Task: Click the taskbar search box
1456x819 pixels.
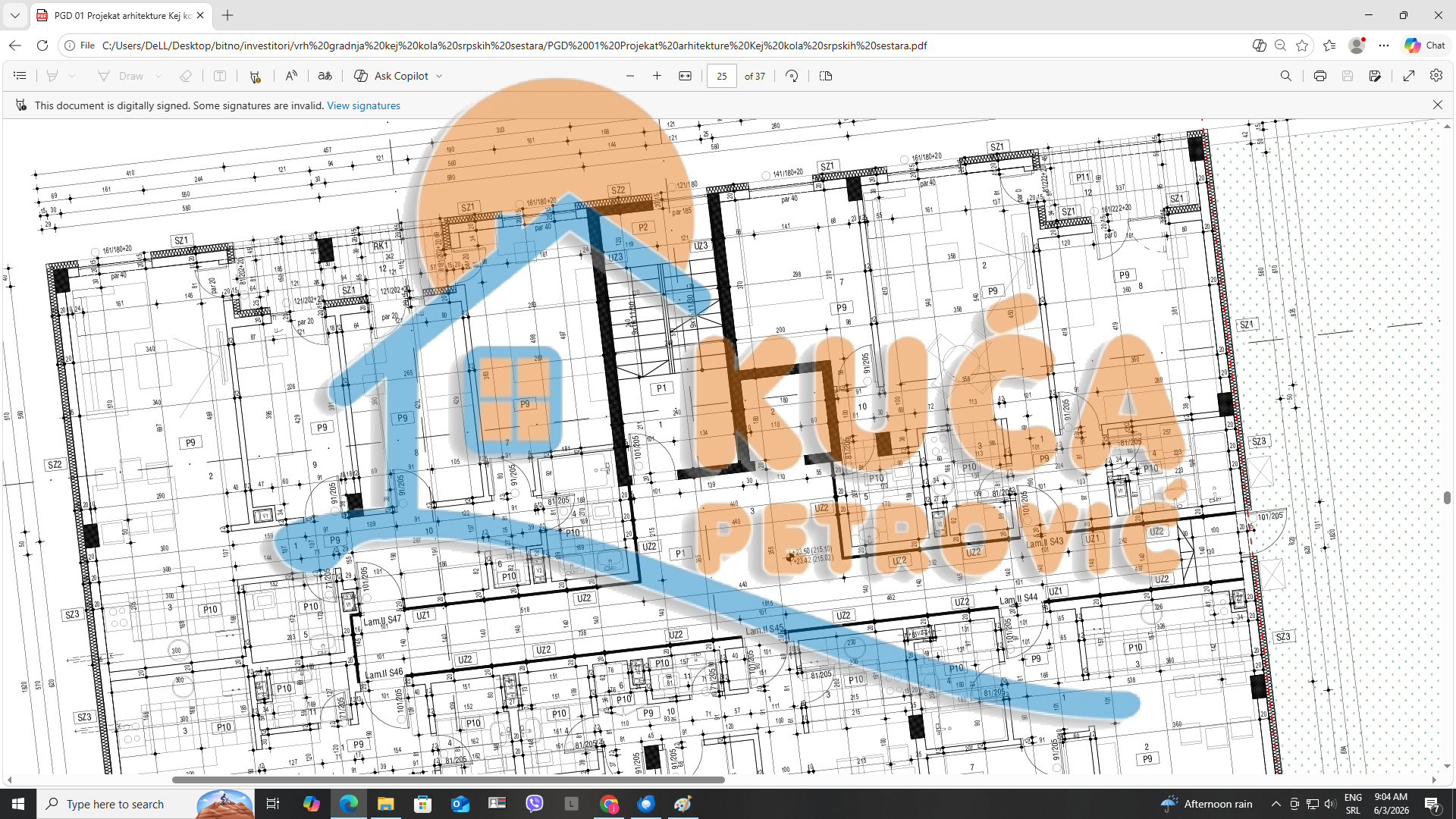Action: 146,804
